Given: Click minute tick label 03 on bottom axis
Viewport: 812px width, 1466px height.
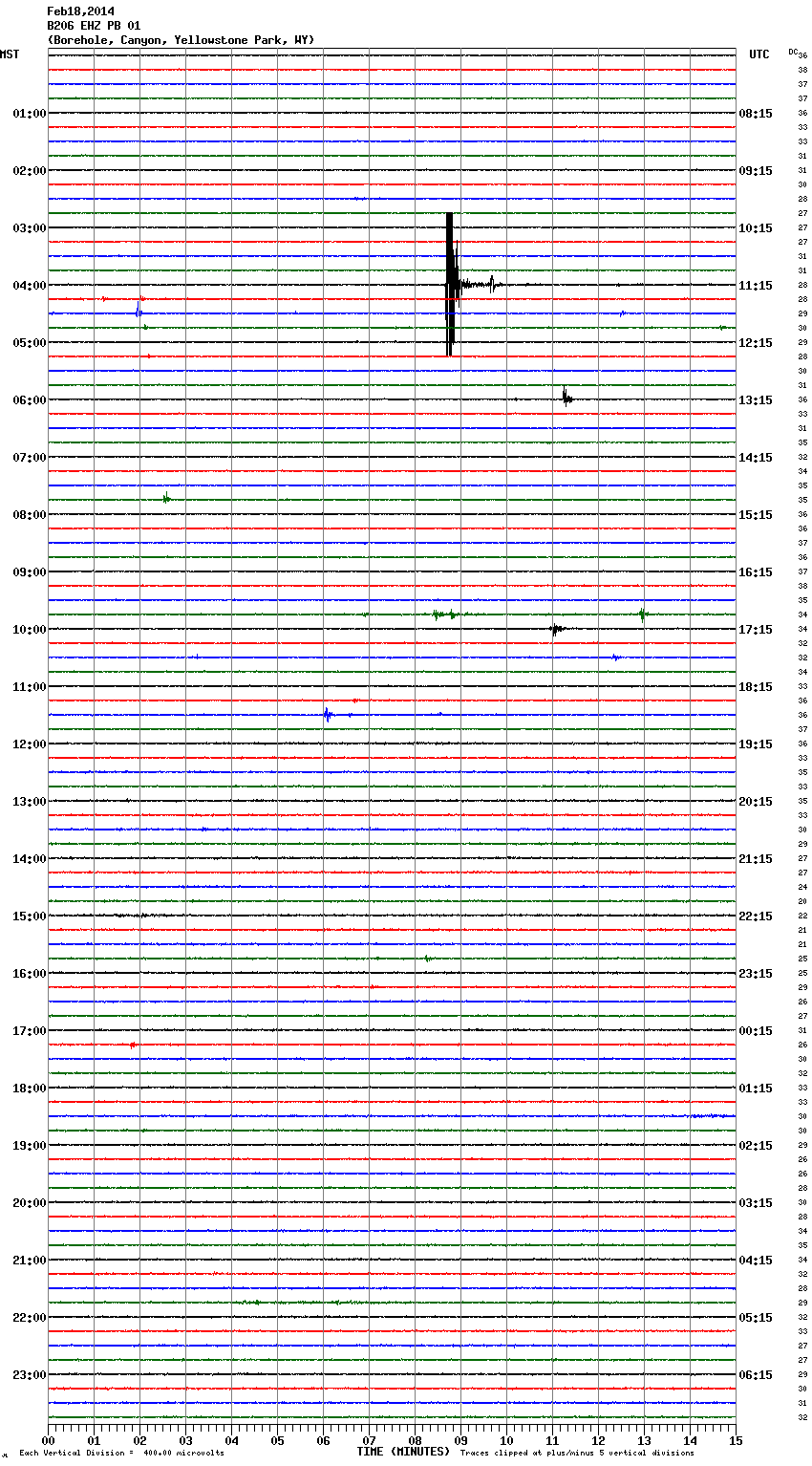Looking at the screenshot, I should [185, 1440].
